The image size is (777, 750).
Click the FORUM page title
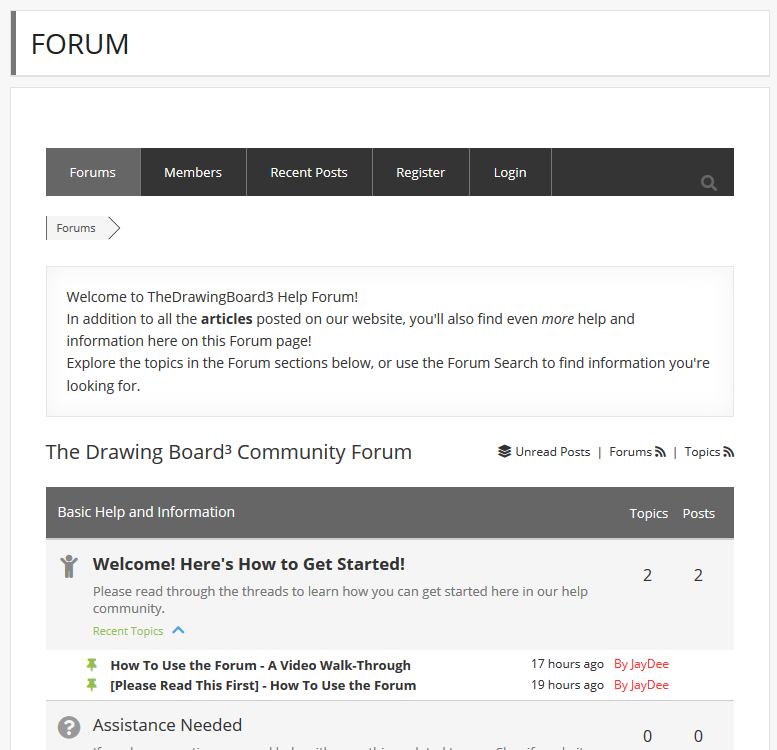pyautogui.click(x=80, y=44)
